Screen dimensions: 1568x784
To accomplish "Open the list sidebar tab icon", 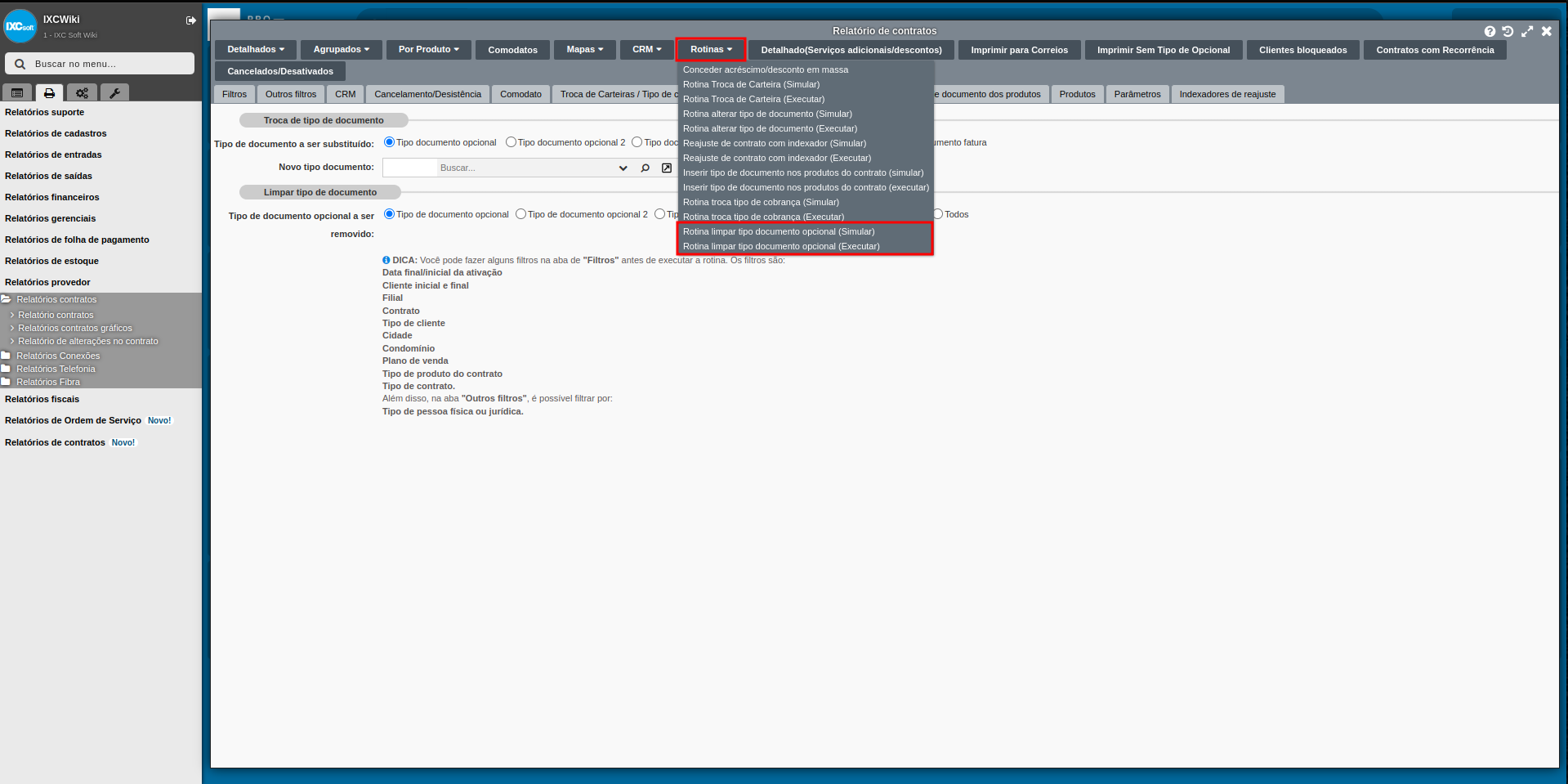I will [x=17, y=93].
